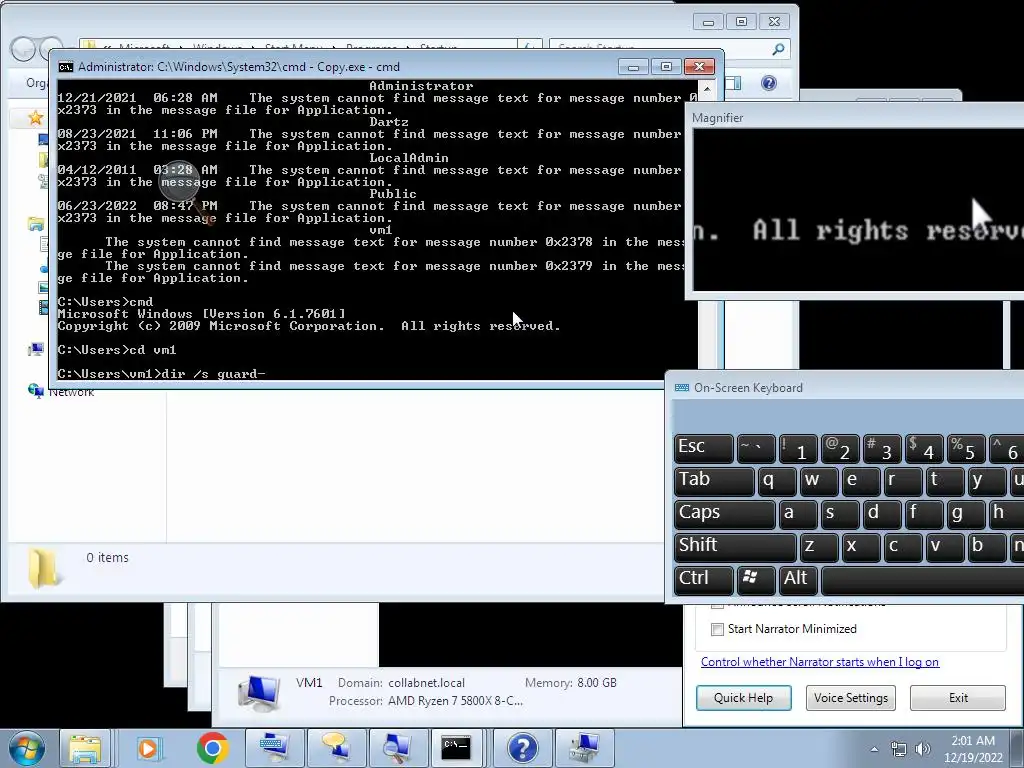Tap the w key on the On-Screen Keyboard
The image size is (1024, 768).
[818, 481]
